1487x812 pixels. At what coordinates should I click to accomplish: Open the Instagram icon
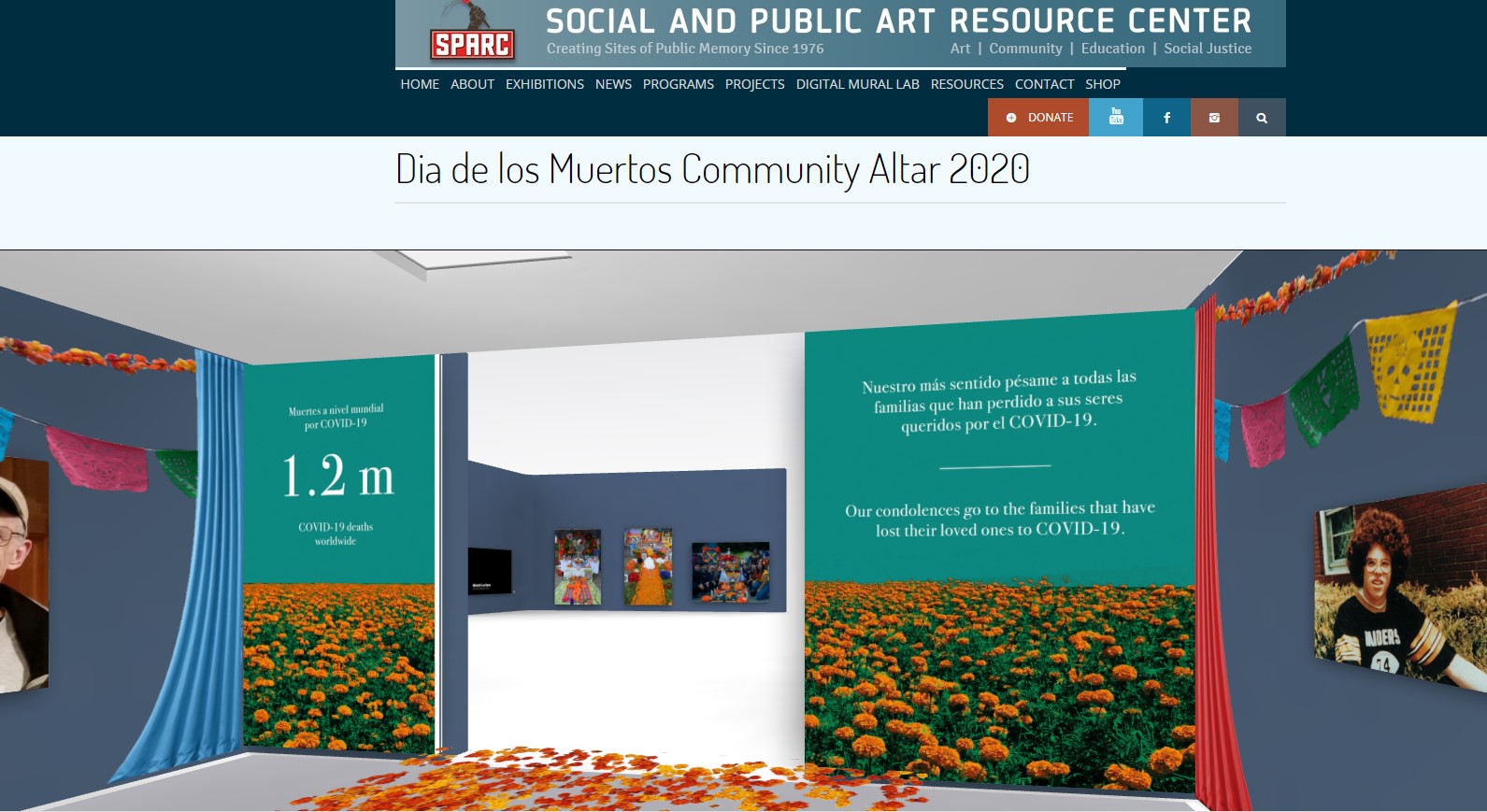1214,118
